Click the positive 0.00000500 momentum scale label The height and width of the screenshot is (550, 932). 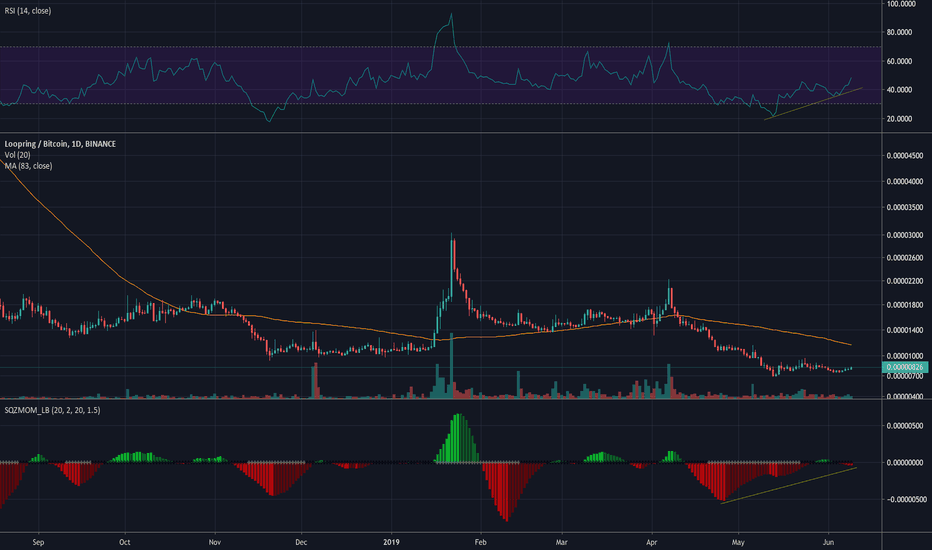pos(905,426)
